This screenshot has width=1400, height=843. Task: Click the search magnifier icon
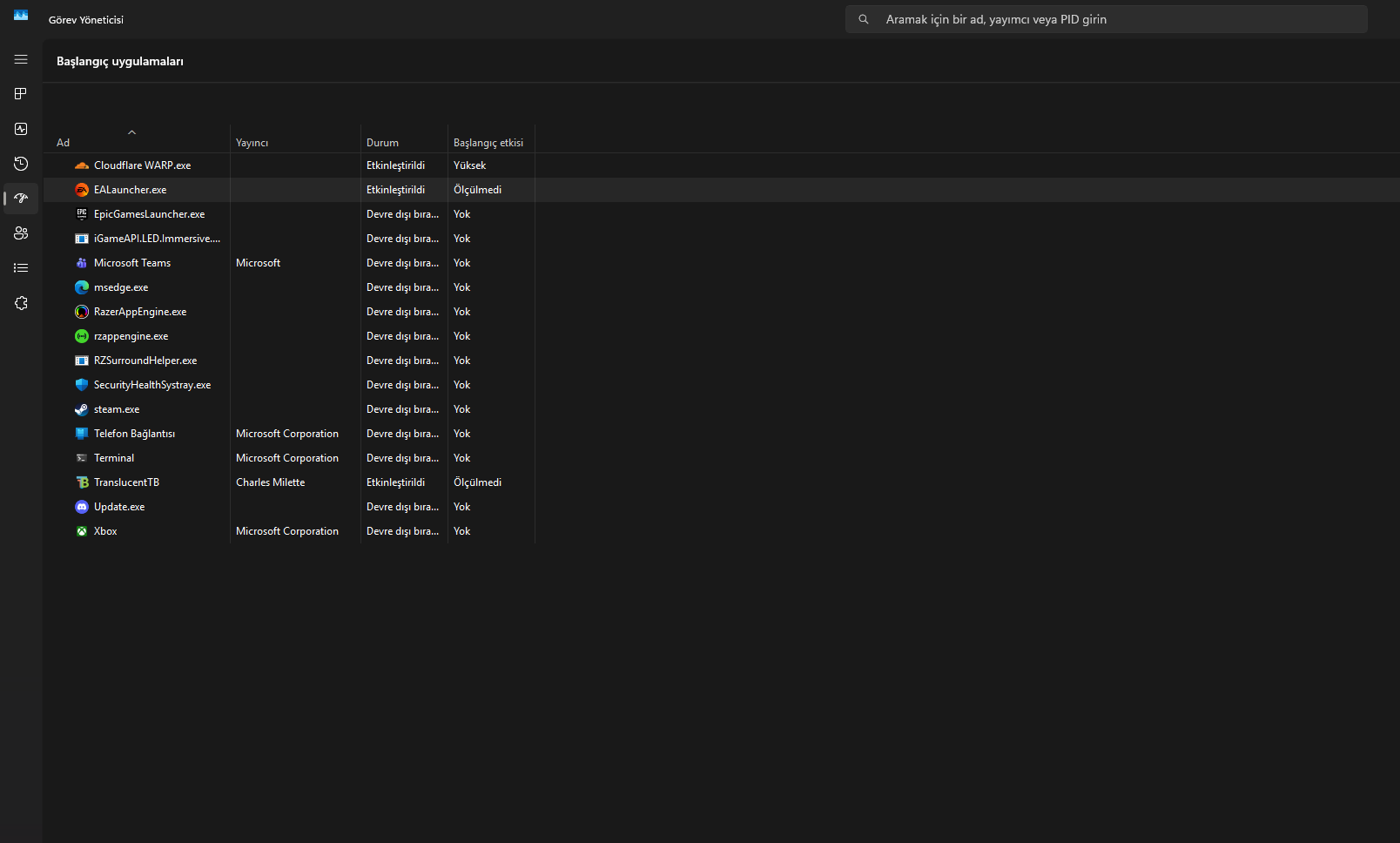point(864,19)
